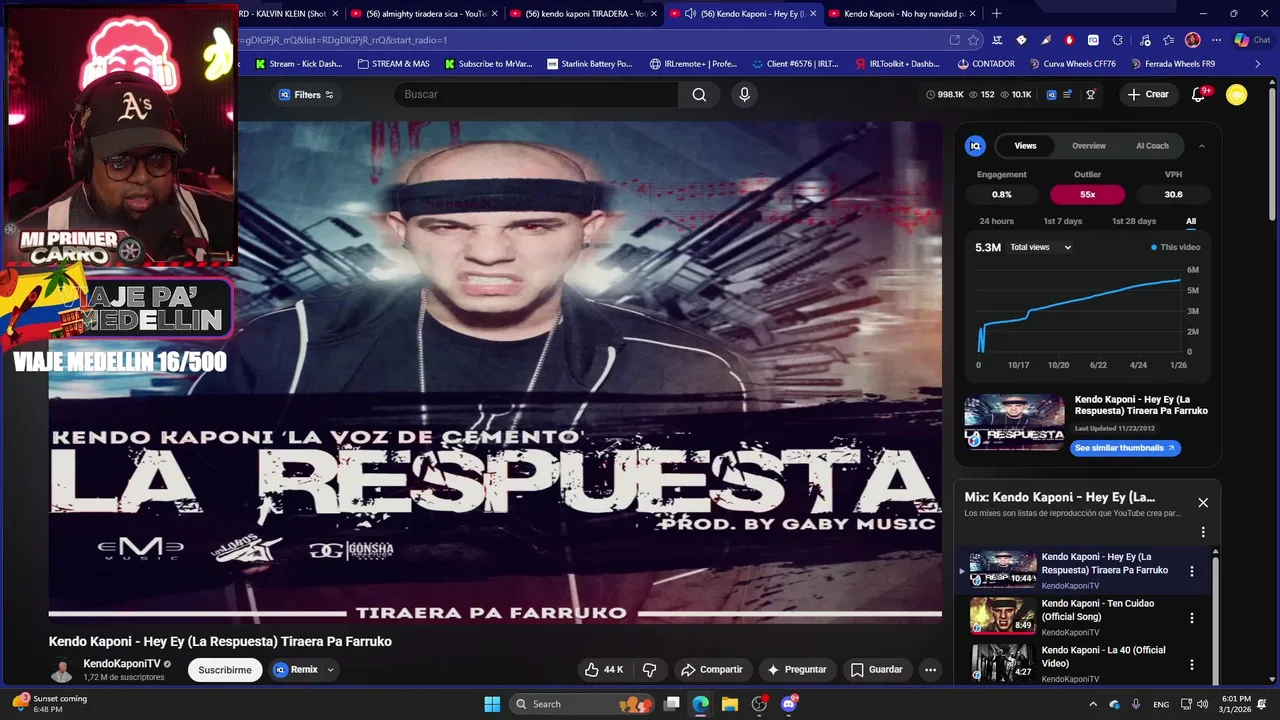Image resolution: width=1280 pixels, height=720 pixels.
Task: Open browser extensions puzzle icon
Action: 1117,40
